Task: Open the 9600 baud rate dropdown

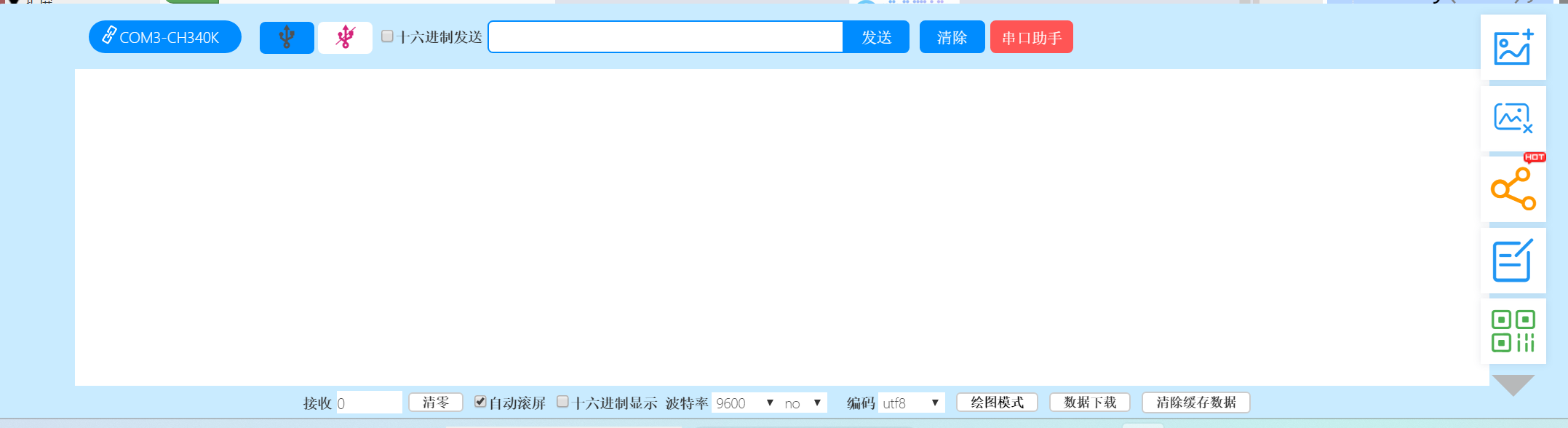Action: click(744, 403)
